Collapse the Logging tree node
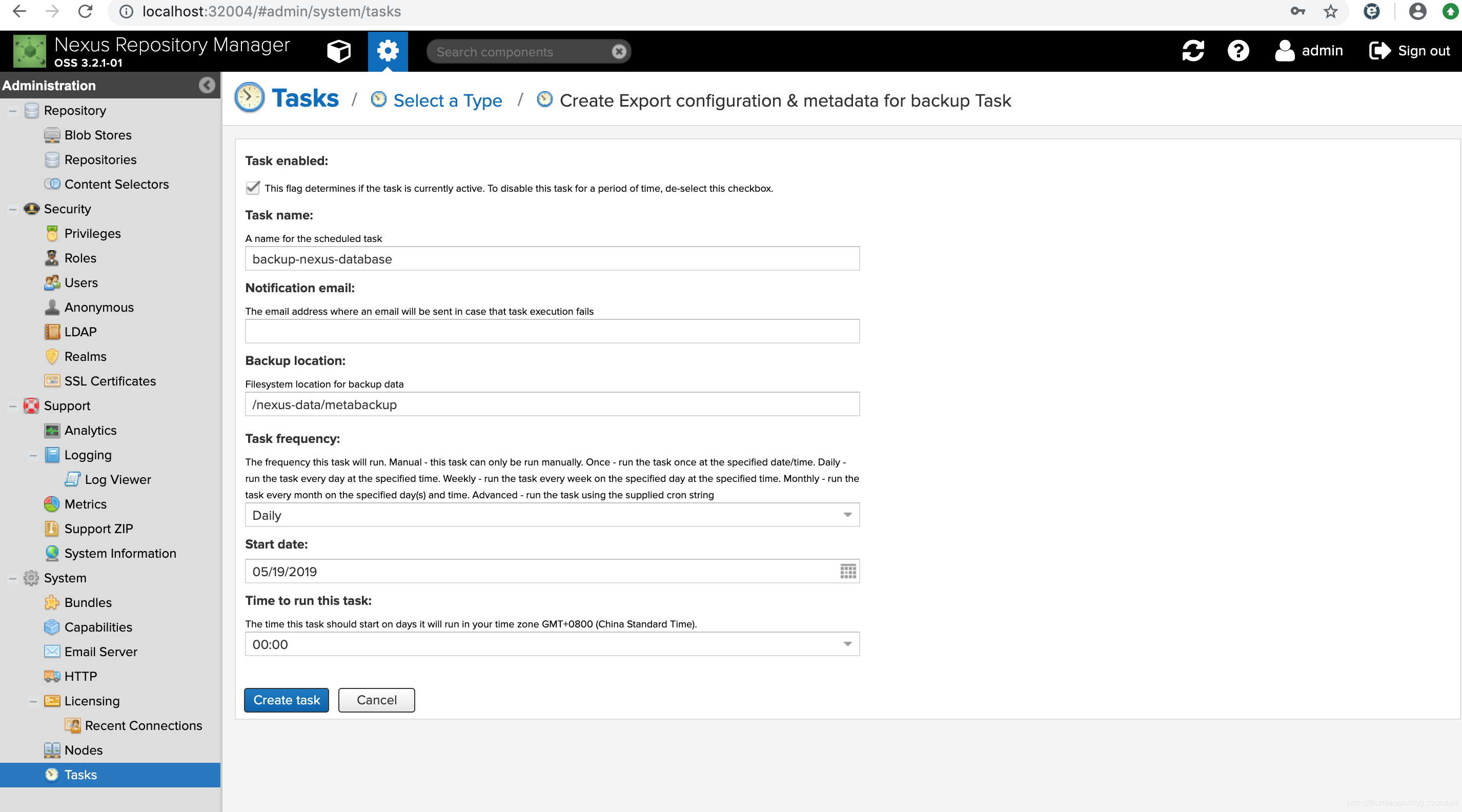The image size is (1462, 812). point(33,455)
